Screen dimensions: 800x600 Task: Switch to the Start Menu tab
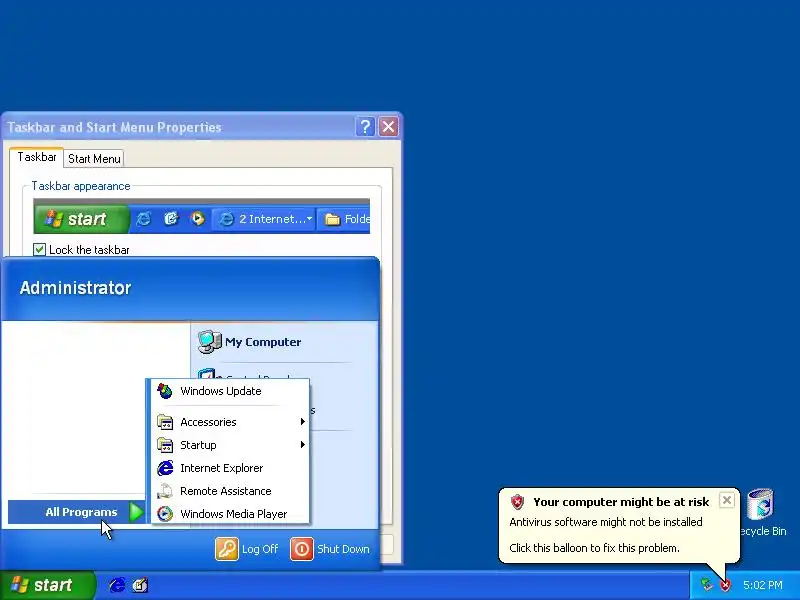[94, 159]
